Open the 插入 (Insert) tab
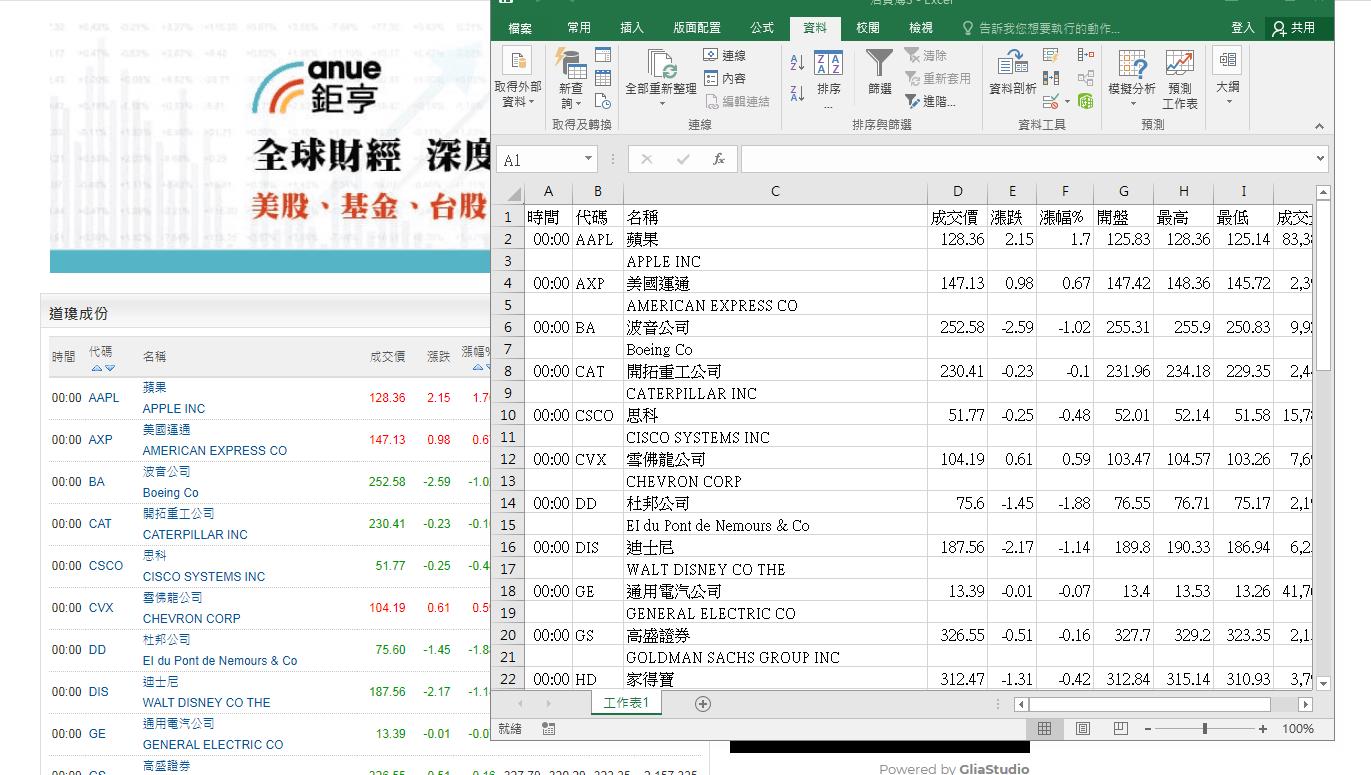This screenshot has height=775, width=1371. pyautogui.click(x=632, y=28)
